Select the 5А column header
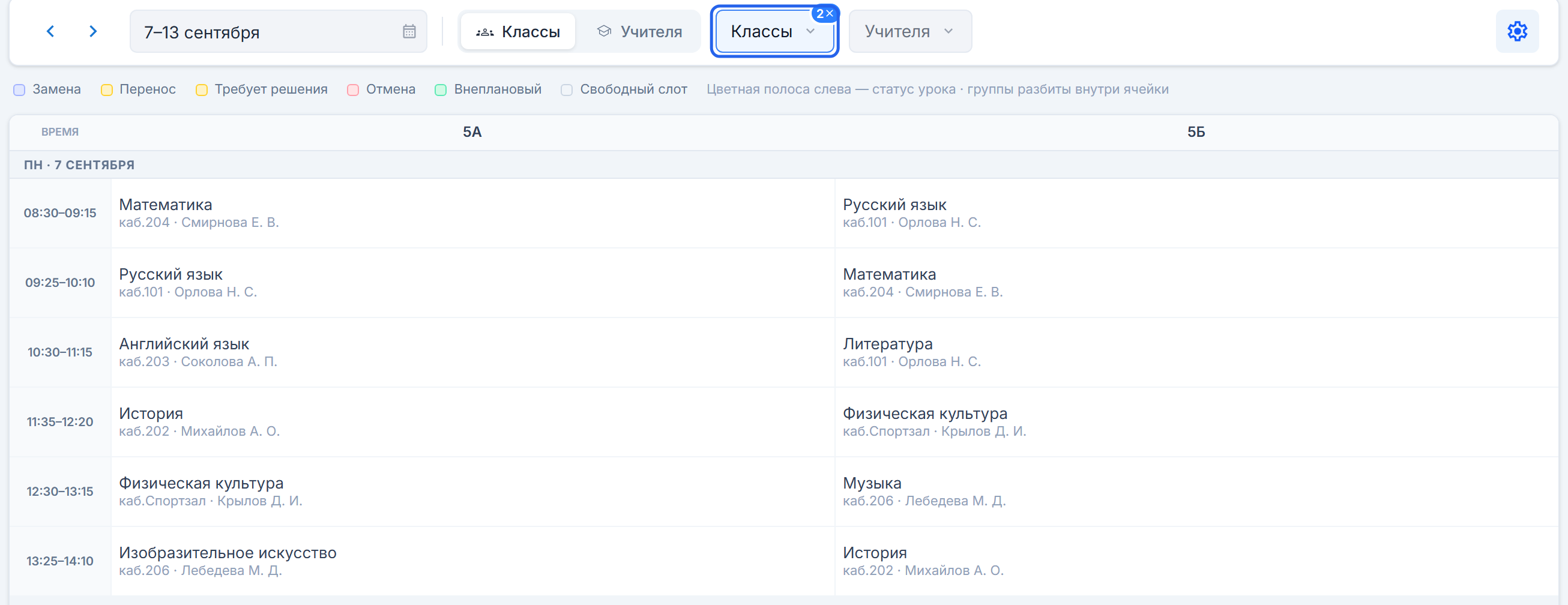This screenshot has height=605, width=1568. pos(472,132)
